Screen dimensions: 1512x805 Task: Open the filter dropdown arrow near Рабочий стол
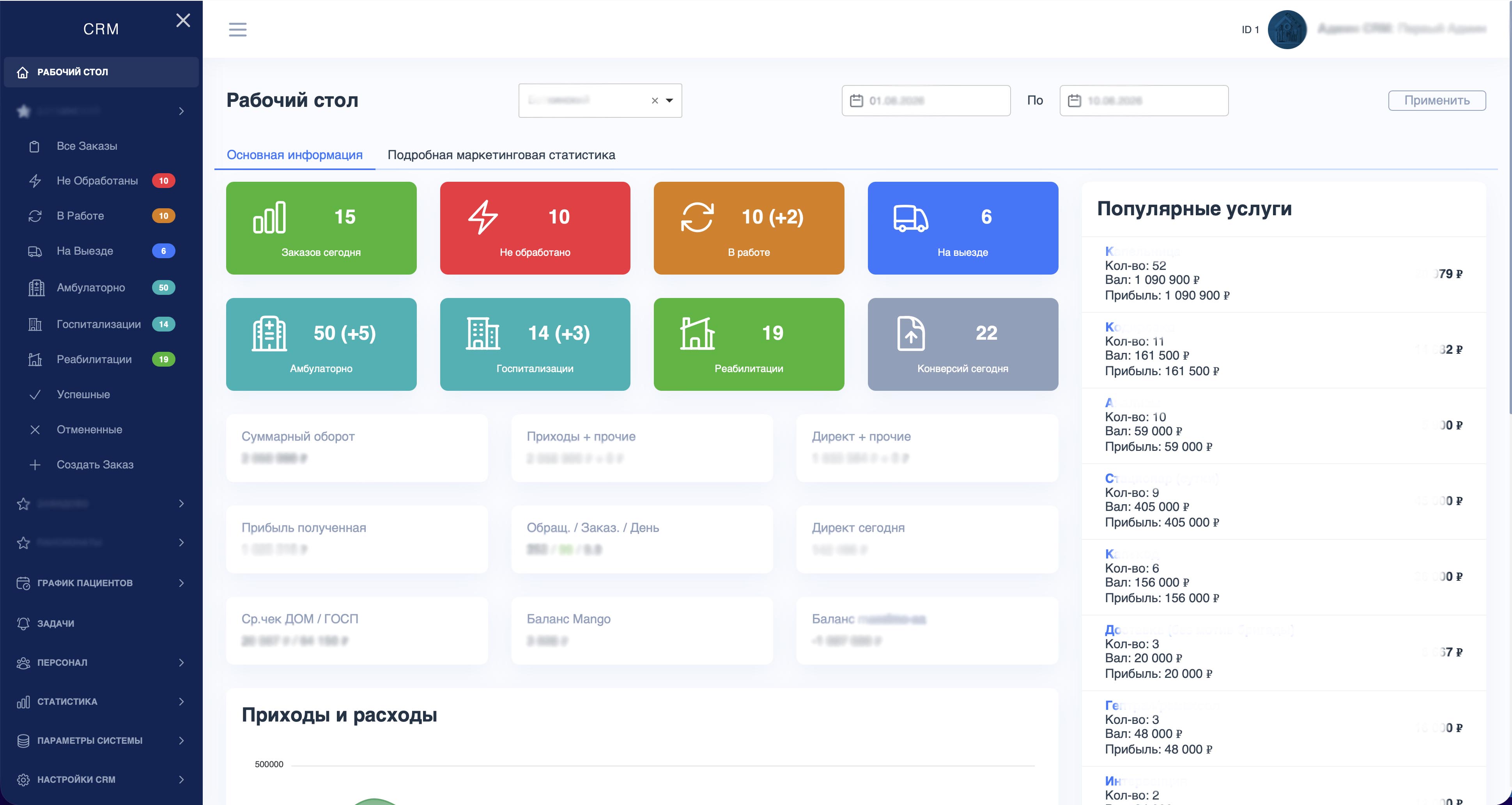(669, 101)
